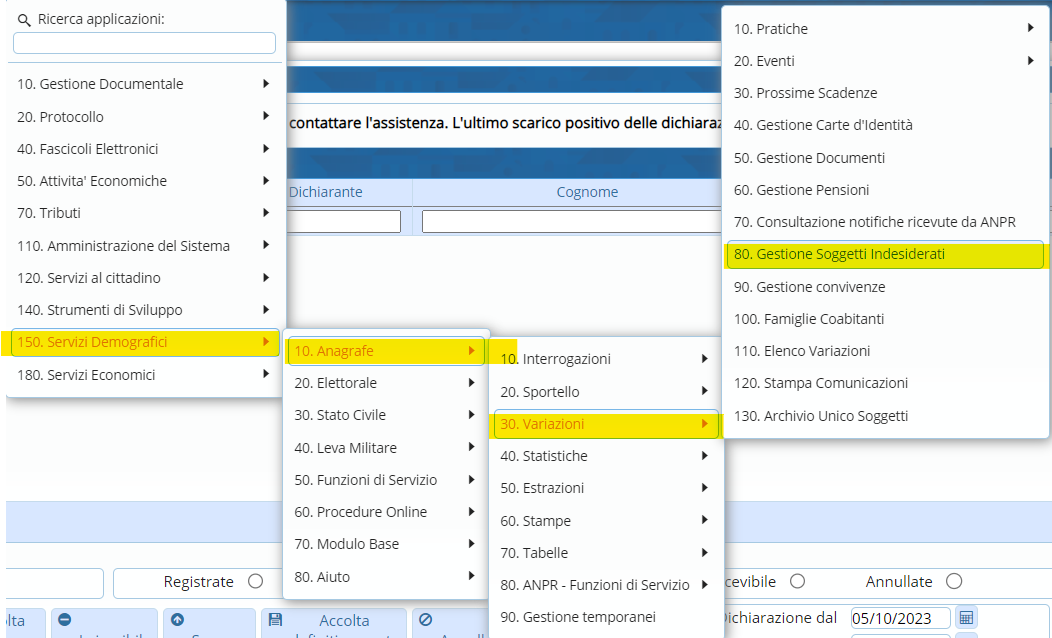Choose 40. Gestione Carte d'Identità

point(823,125)
